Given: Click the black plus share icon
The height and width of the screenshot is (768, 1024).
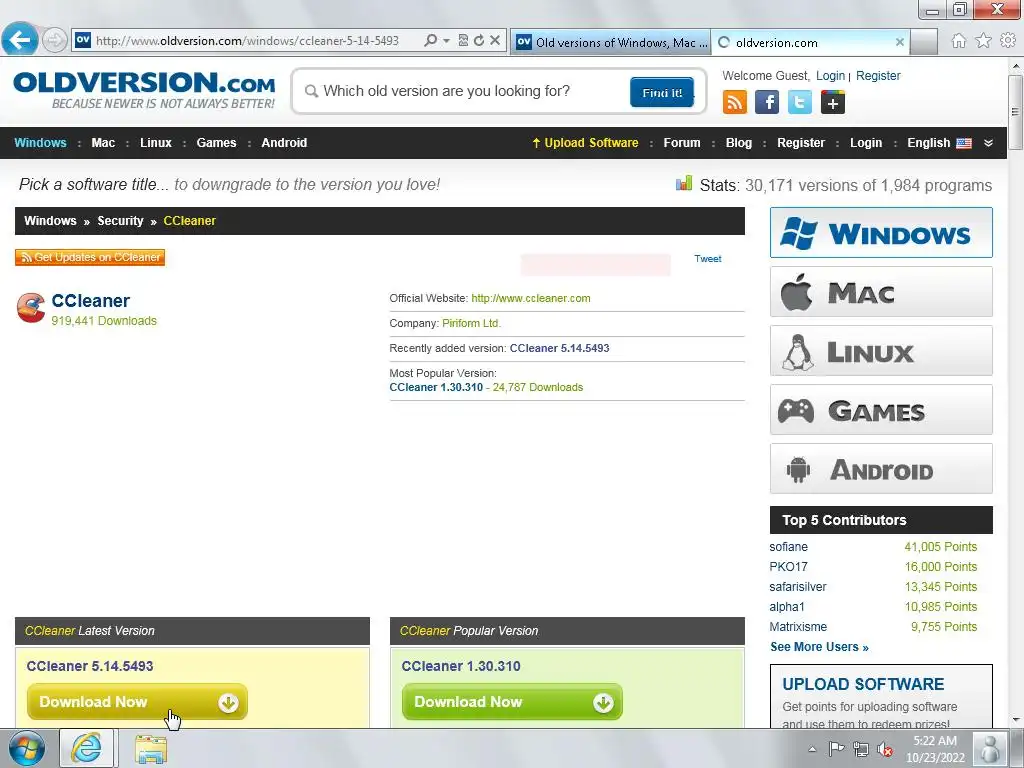Looking at the screenshot, I should pos(833,103).
